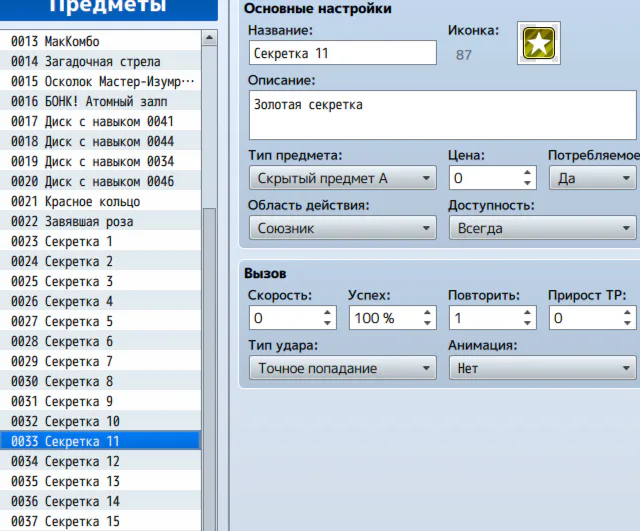This screenshot has height=531, width=640.
Task: Select item 0025 Секретка 3
Action: click(100, 281)
